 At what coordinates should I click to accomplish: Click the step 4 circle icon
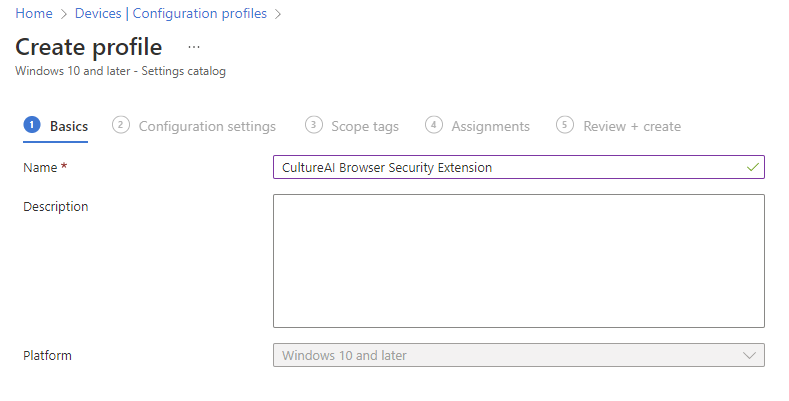pos(433,125)
